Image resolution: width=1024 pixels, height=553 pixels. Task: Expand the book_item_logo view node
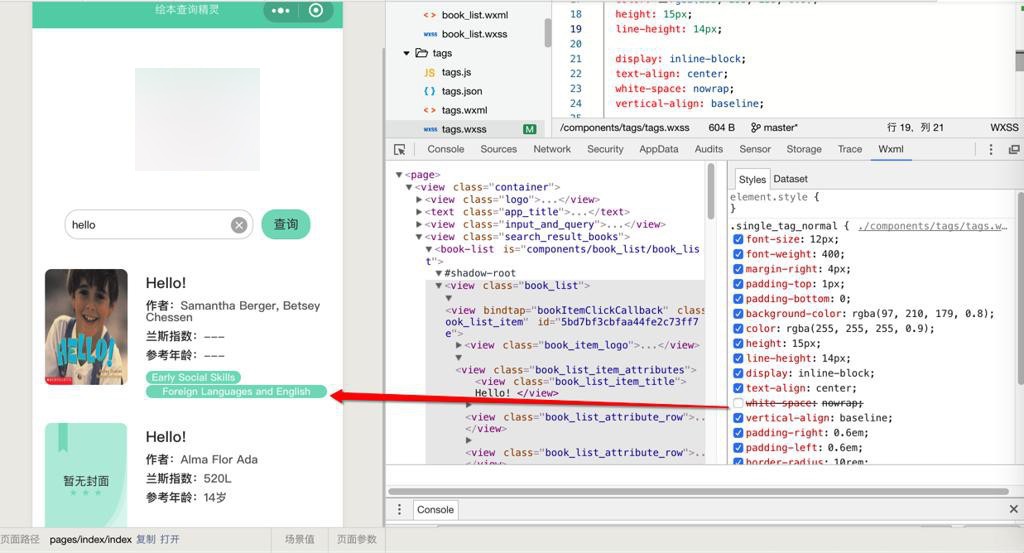tap(458, 345)
